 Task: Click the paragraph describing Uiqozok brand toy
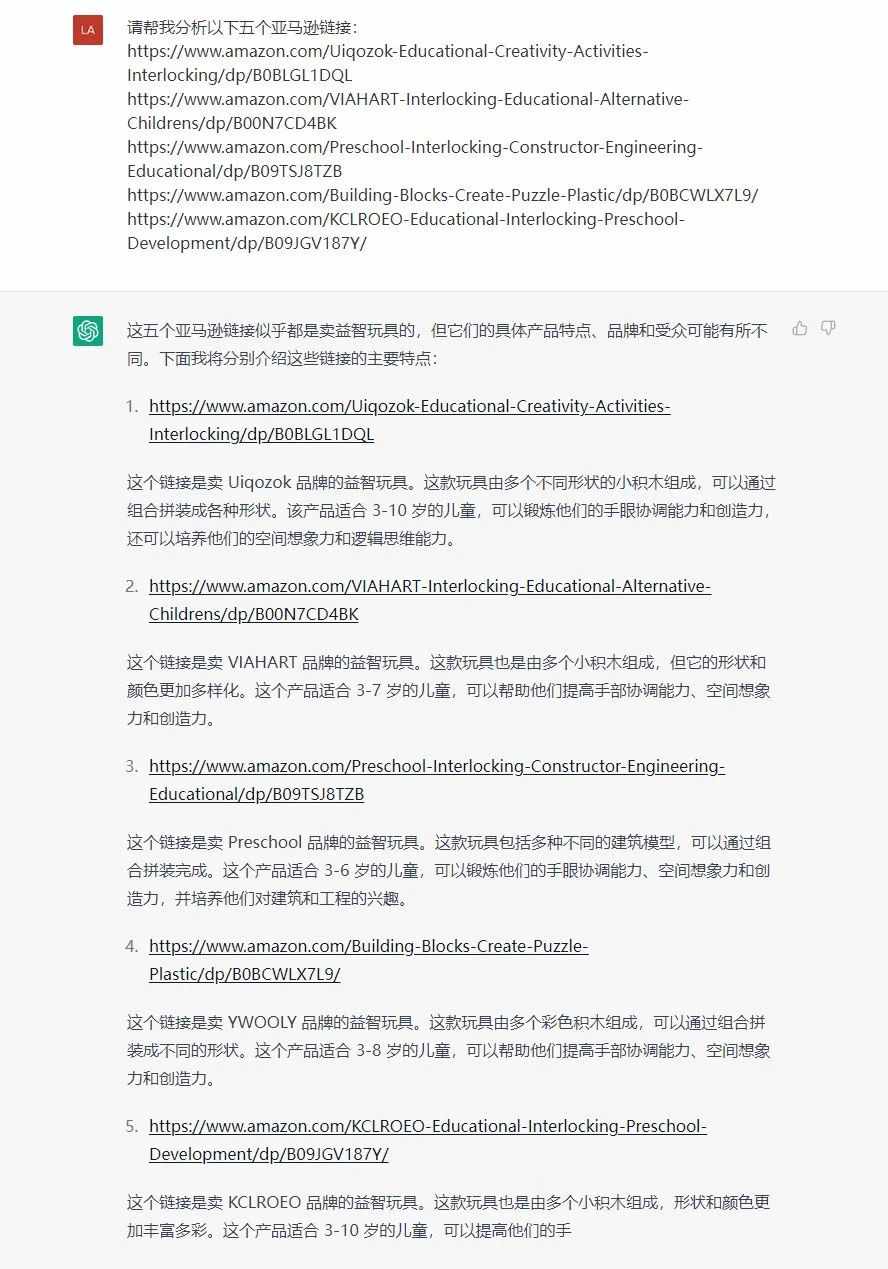point(451,510)
